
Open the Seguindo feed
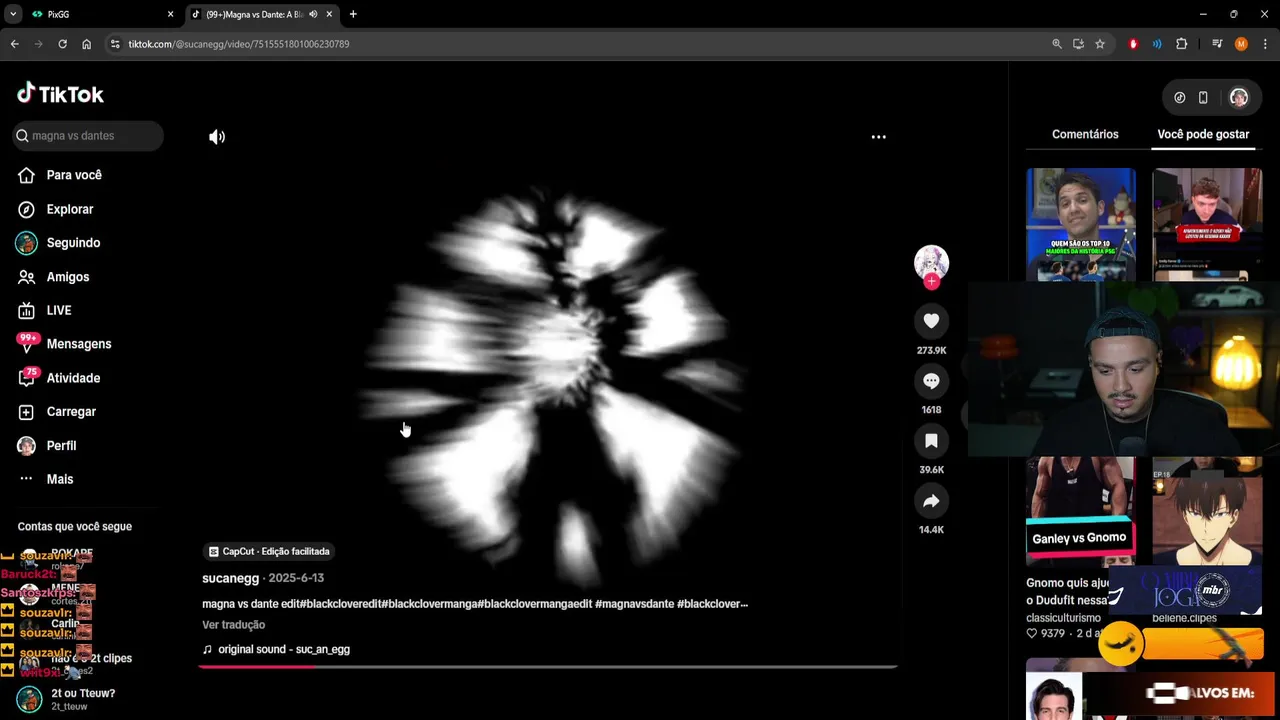coord(59,243)
